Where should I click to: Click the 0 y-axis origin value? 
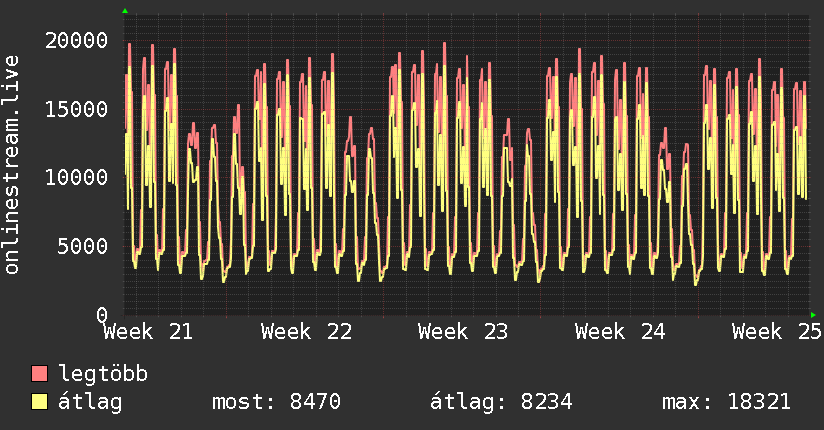(x=102, y=315)
